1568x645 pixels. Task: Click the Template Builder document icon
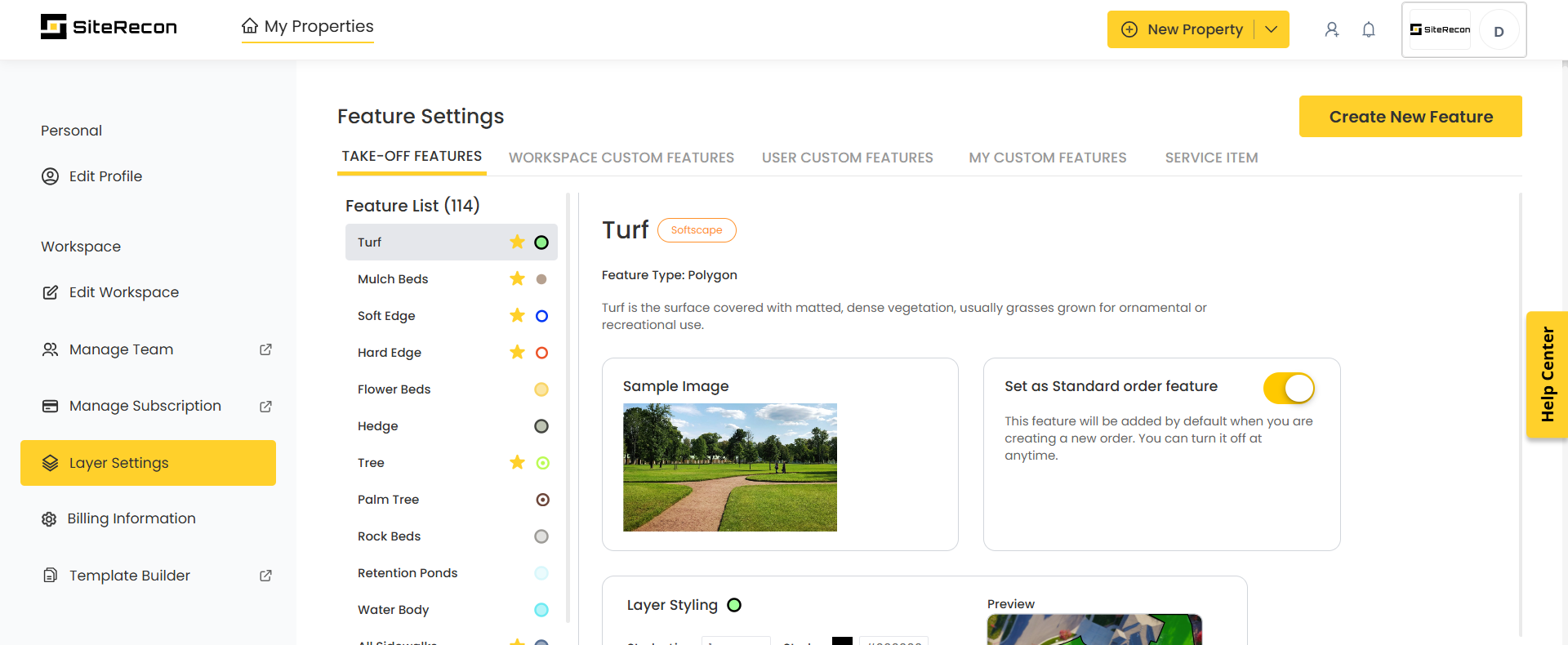50,576
